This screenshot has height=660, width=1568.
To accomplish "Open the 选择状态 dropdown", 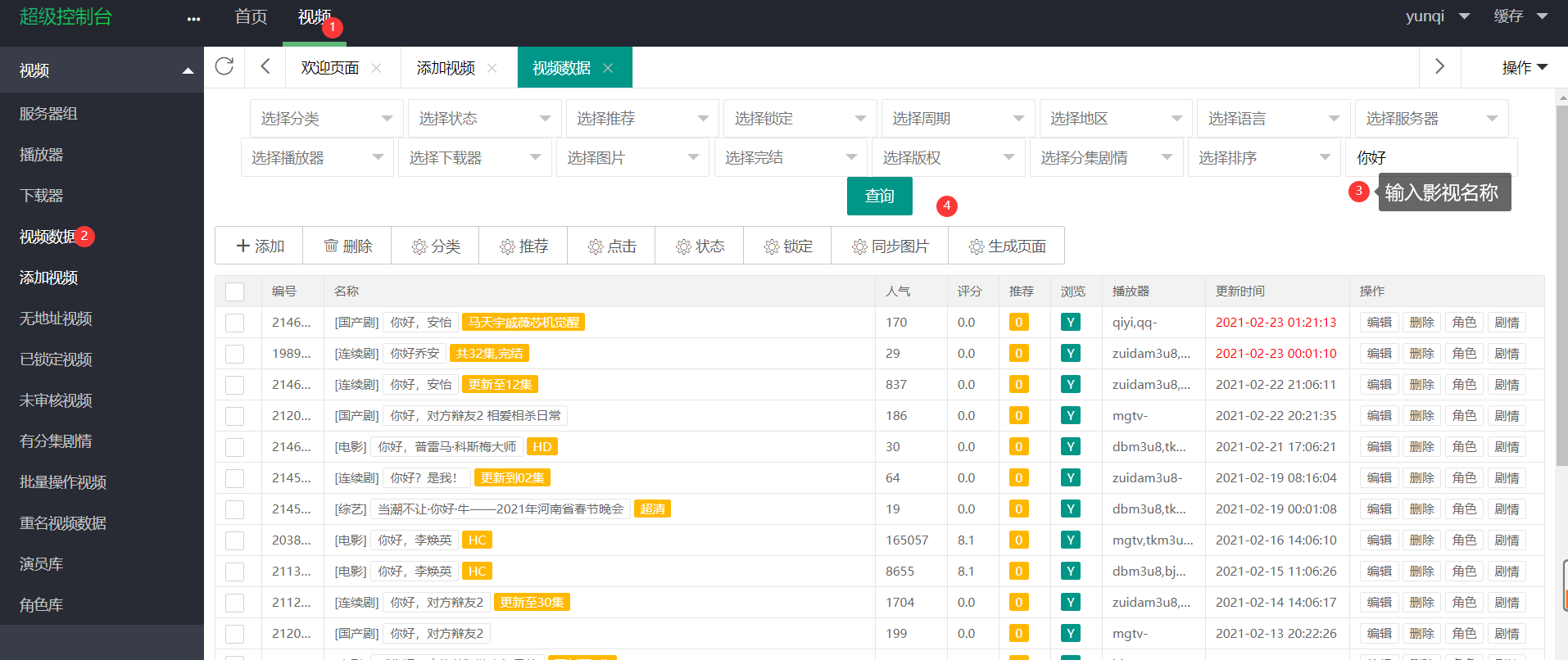I will click(x=484, y=119).
